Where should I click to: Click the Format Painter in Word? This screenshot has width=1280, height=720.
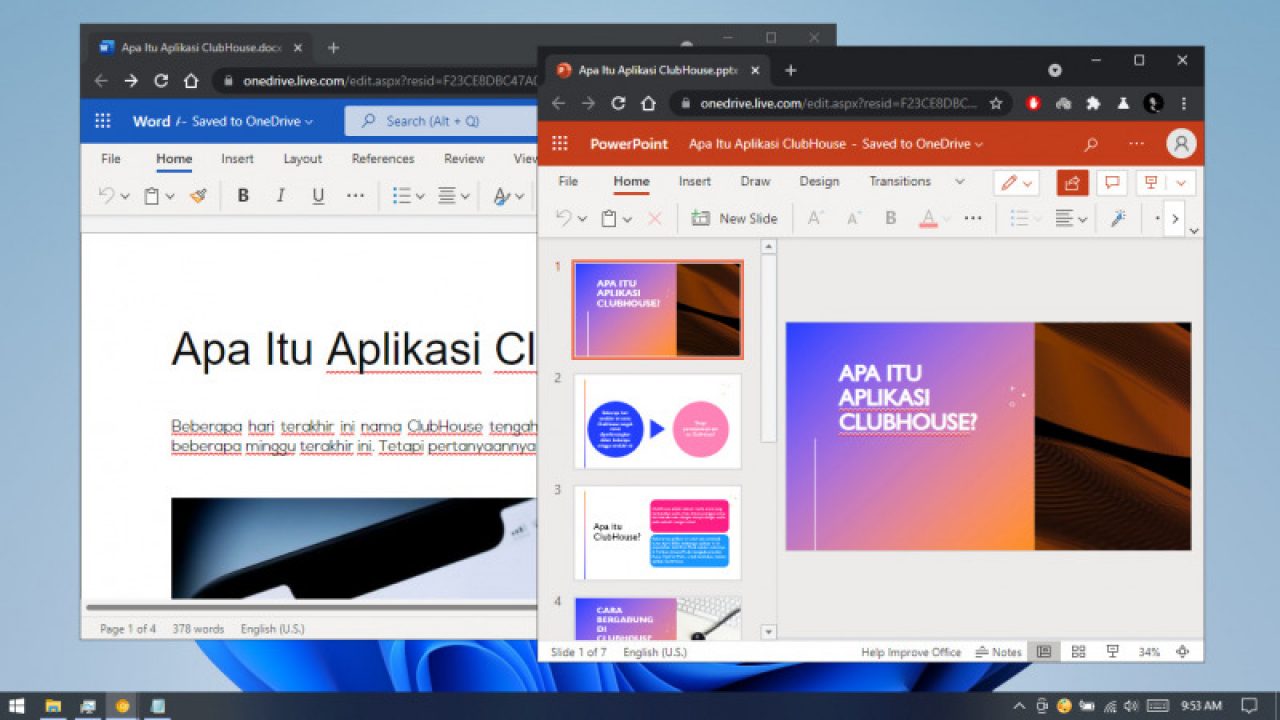[x=198, y=196]
